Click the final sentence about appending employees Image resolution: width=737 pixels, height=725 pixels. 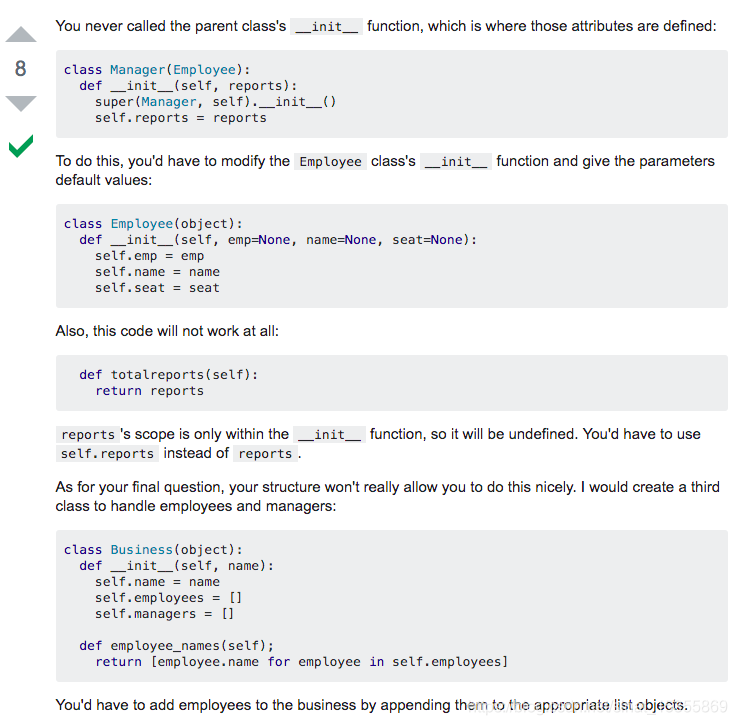tap(371, 705)
